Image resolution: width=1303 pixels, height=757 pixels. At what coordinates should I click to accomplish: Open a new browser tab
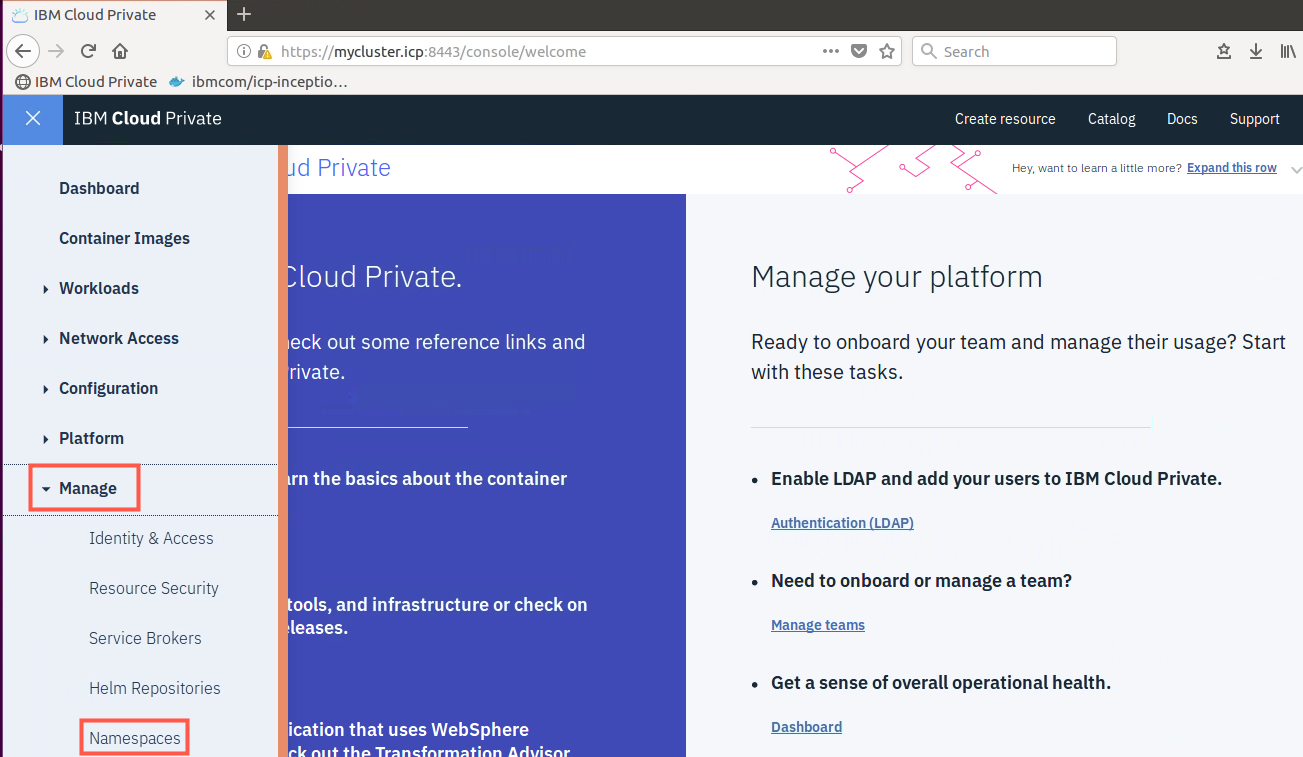pyautogui.click(x=244, y=14)
